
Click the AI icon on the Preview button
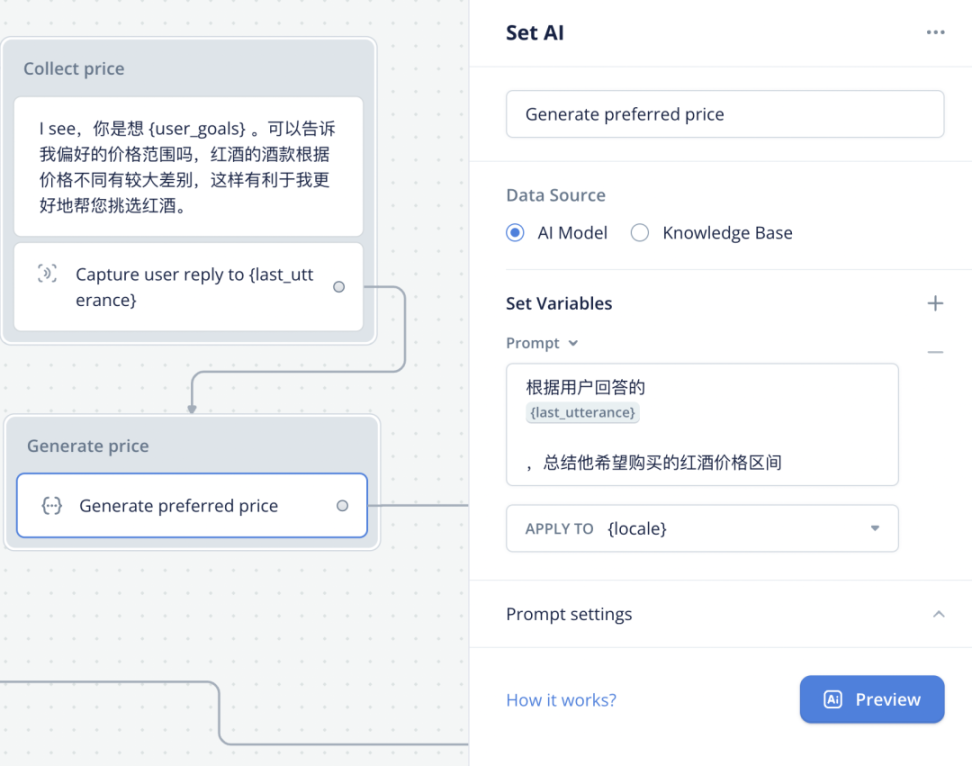coord(832,700)
